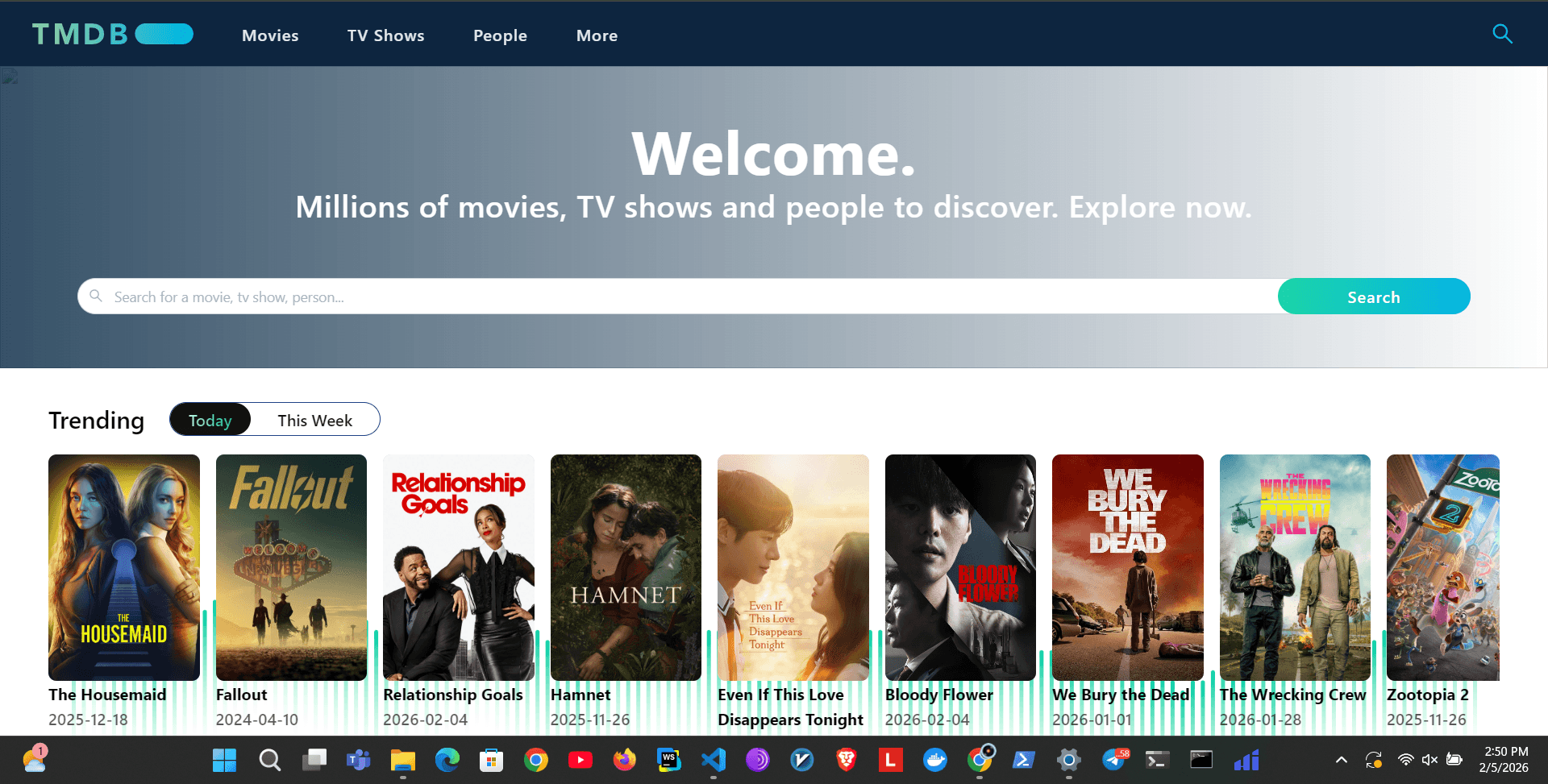Image resolution: width=1548 pixels, height=784 pixels.
Task: Open the Brave browser from the taskbar
Action: (847, 760)
